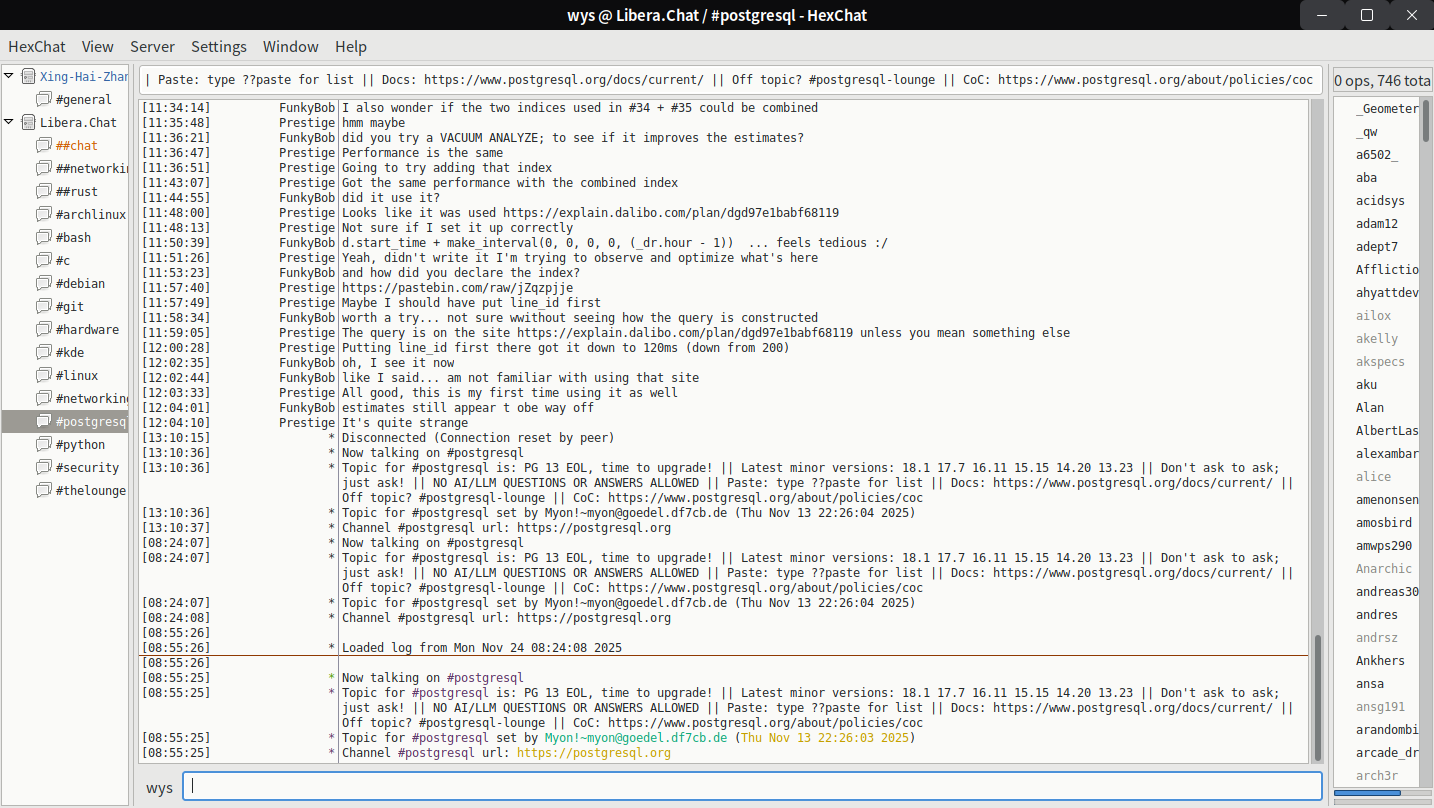The height and width of the screenshot is (808, 1434).
Task: Open the Settings menu
Action: (218, 47)
